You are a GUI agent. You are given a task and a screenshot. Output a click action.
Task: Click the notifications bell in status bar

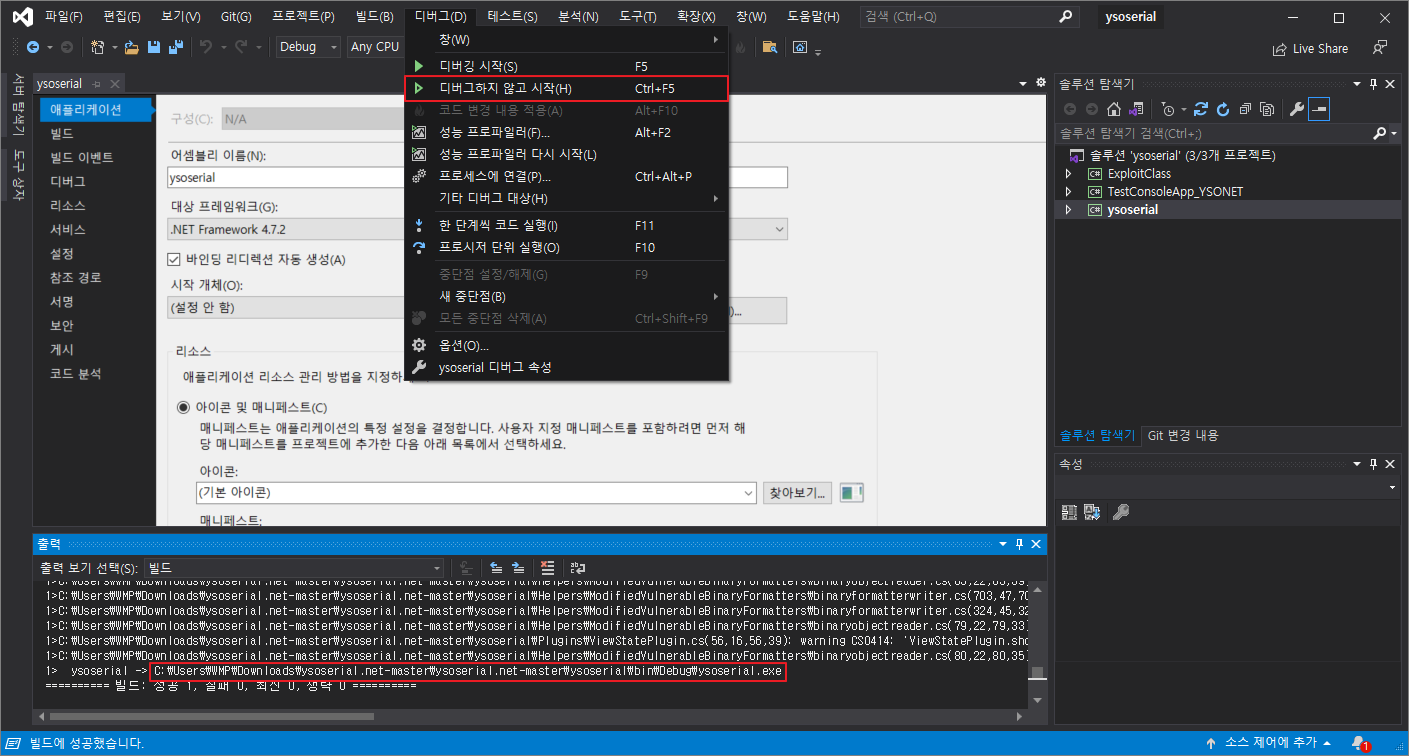(1359, 744)
